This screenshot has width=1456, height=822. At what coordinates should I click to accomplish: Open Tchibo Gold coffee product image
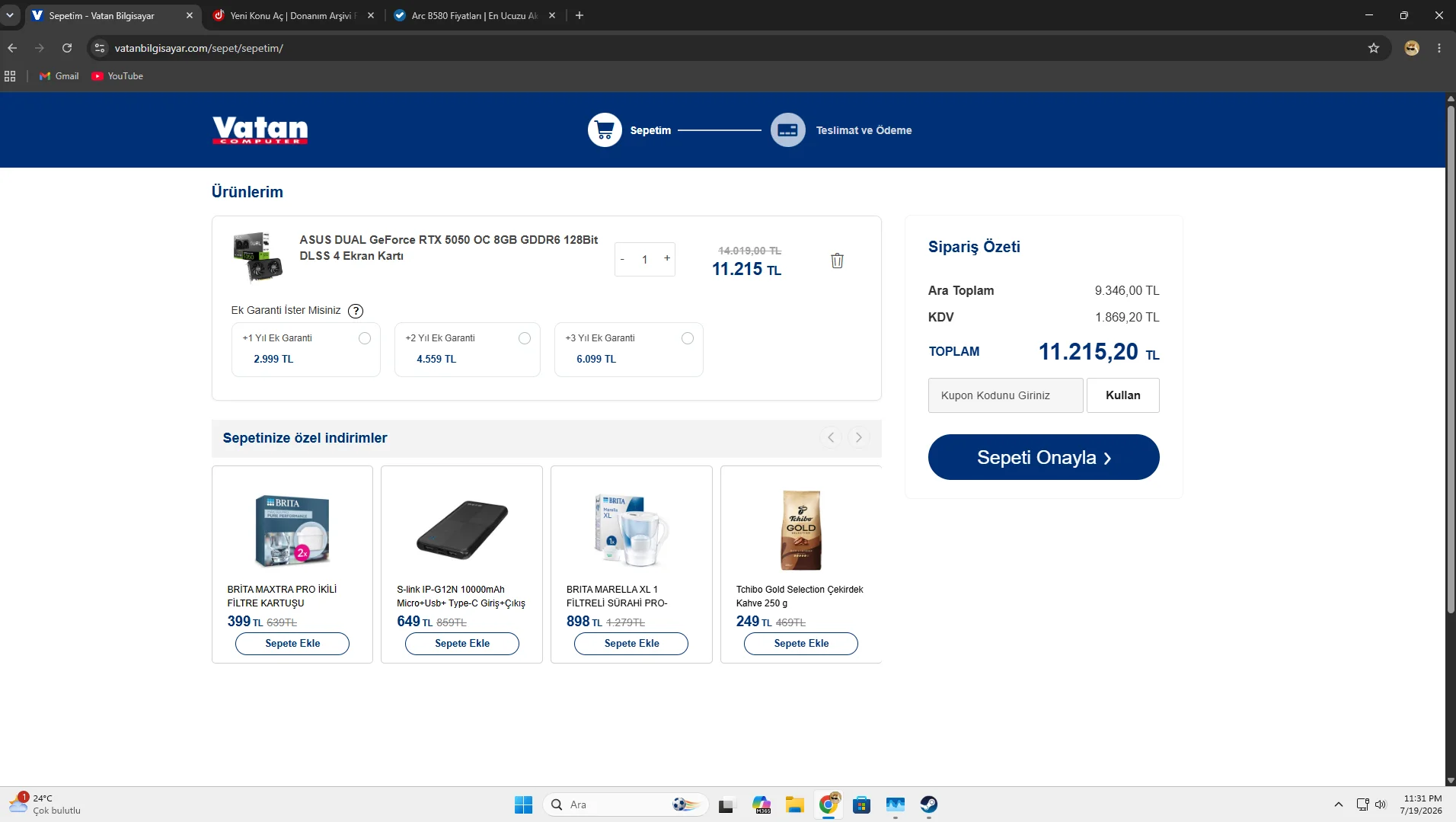tap(801, 530)
